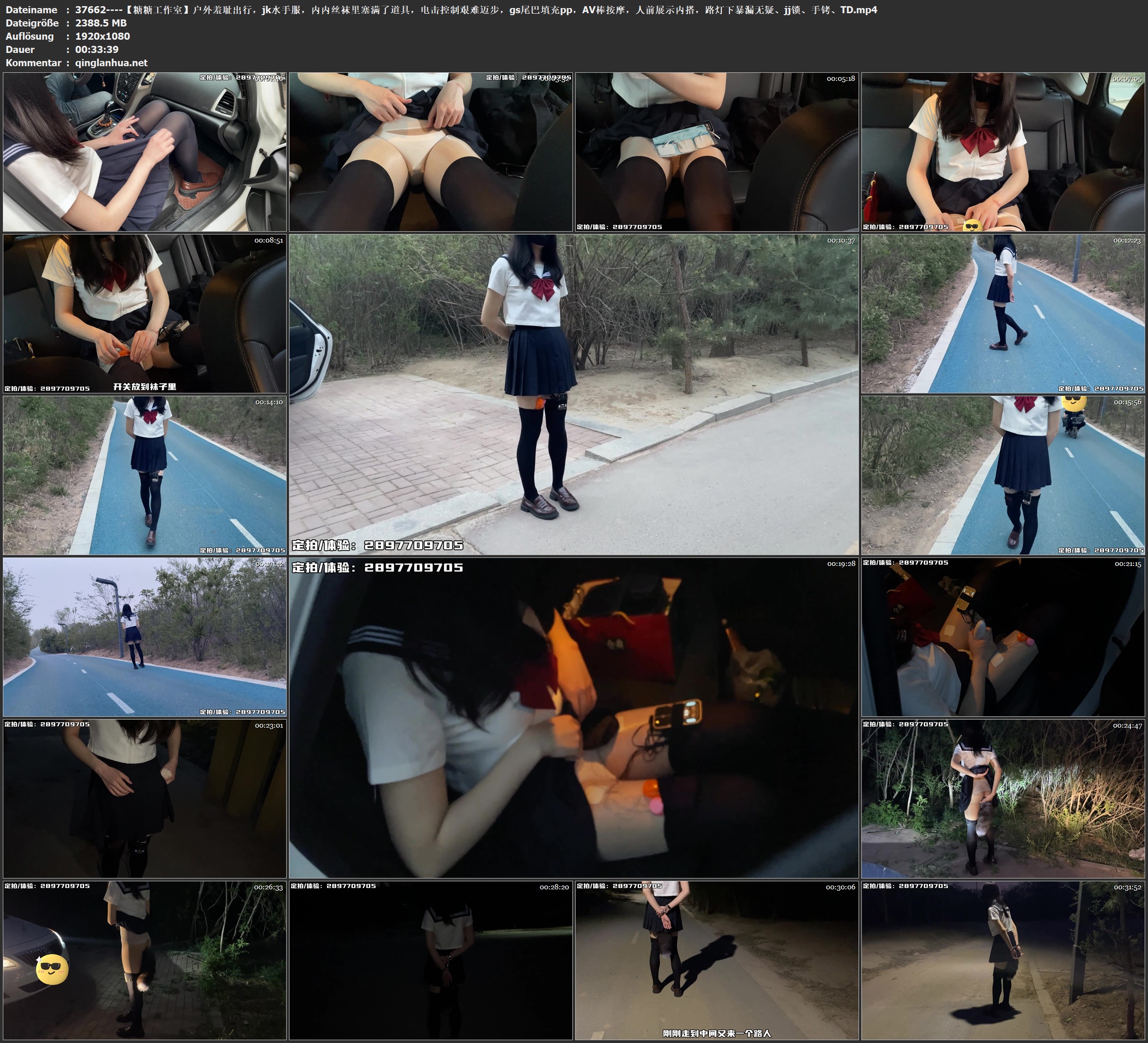Viewport: 1148px width, 1043px height.
Task: Select the large thumbnail at 00:19:28
Action: (573, 717)
